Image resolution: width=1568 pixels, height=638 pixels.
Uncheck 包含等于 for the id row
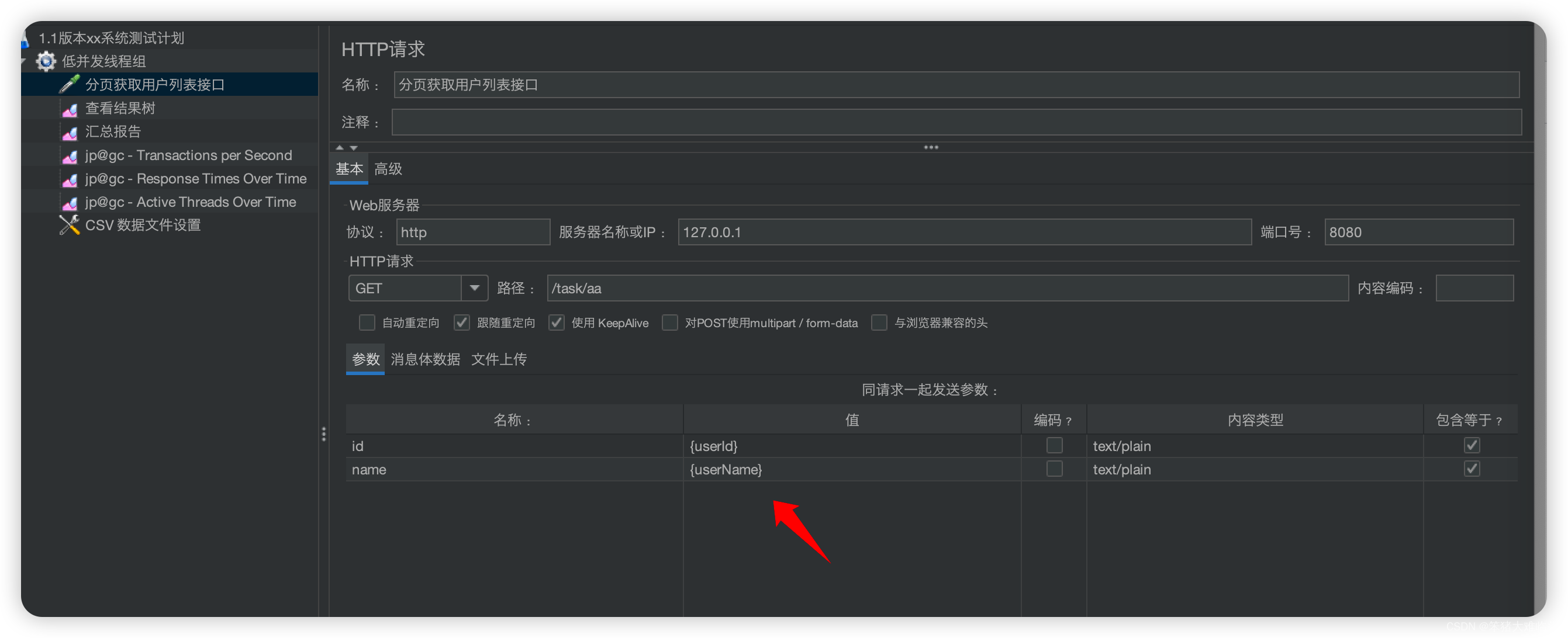tap(1472, 445)
